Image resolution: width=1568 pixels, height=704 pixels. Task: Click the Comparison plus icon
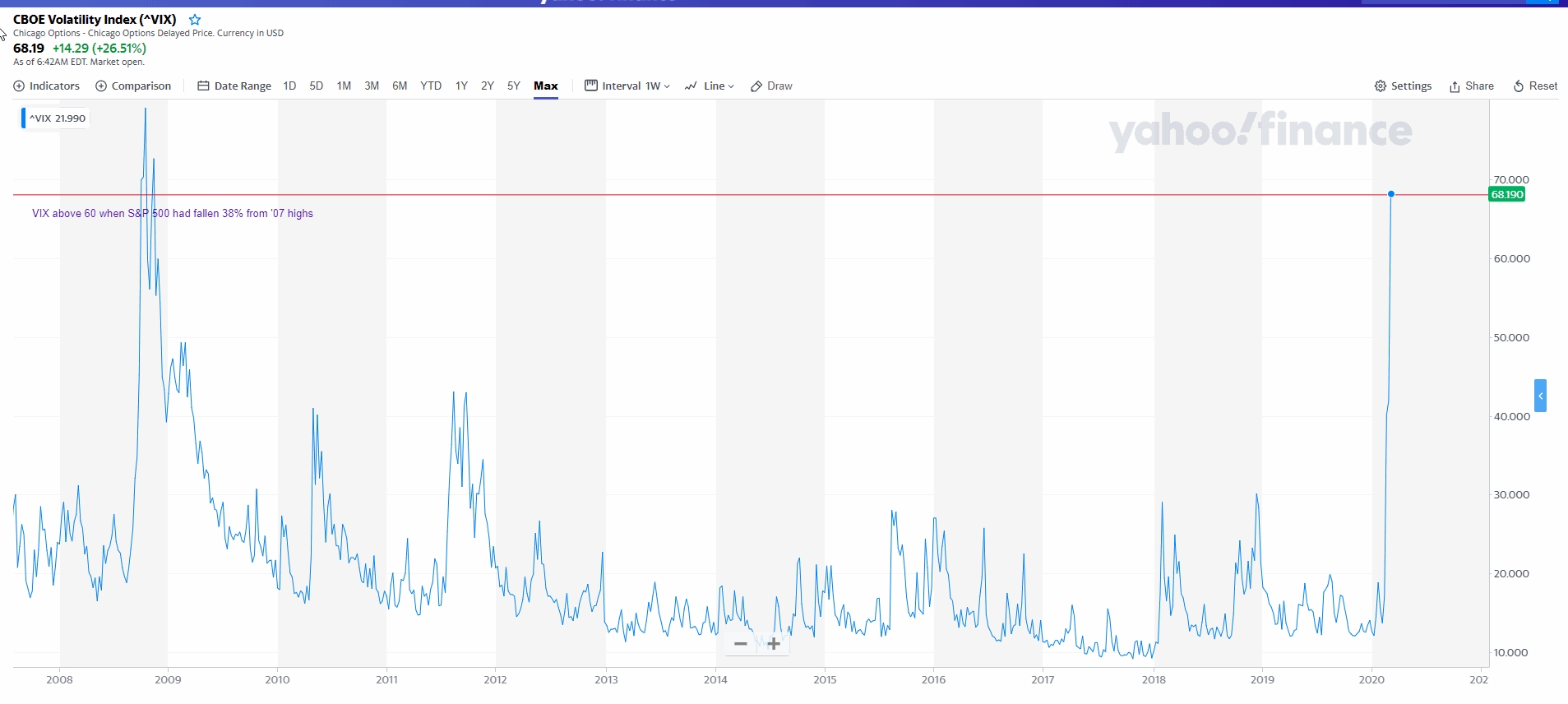pyautogui.click(x=101, y=86)
